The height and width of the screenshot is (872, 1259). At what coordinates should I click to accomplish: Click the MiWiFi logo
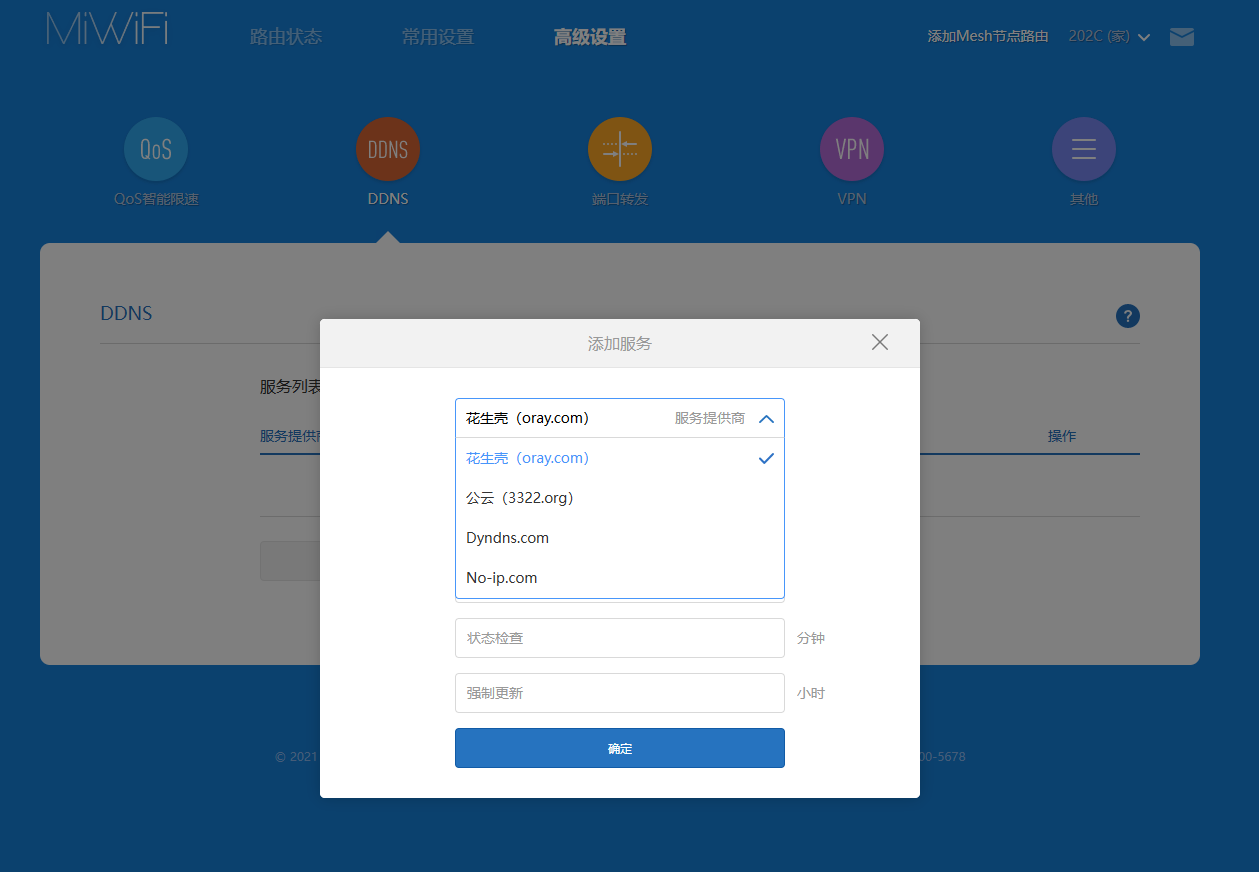[x=107, y=29]
